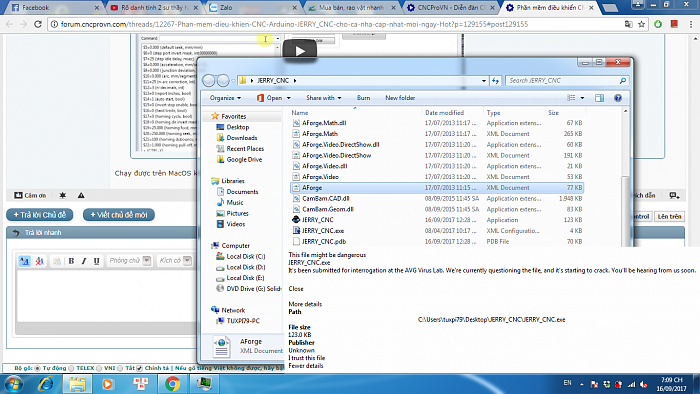
Task: Click the remove formatting icon
Action: [39, 261]
